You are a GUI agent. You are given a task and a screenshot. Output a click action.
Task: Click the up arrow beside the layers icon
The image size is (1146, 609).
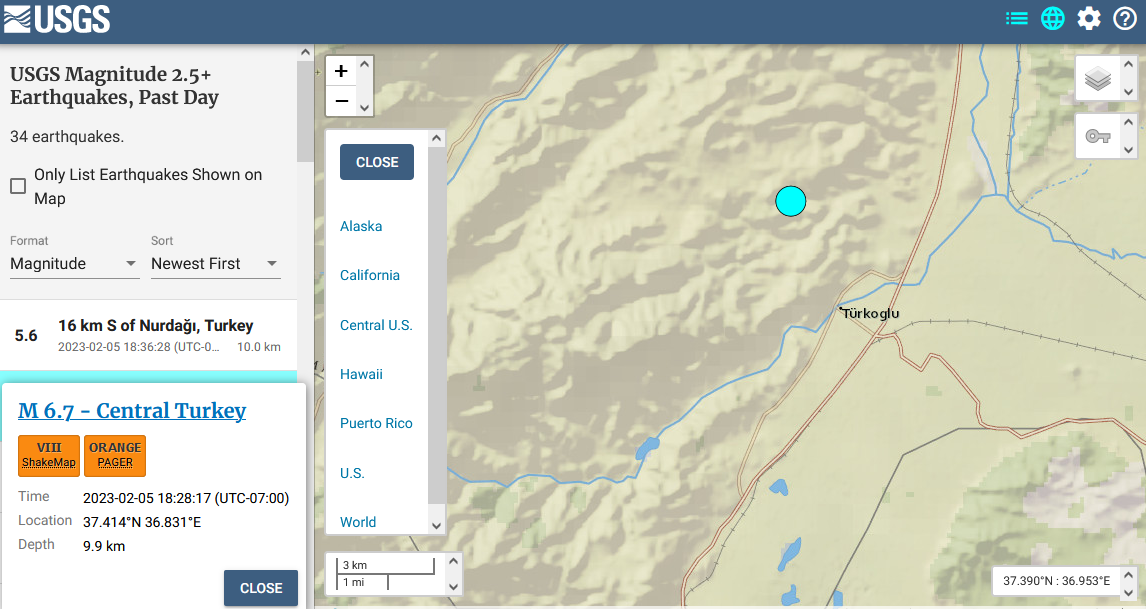1128,65
